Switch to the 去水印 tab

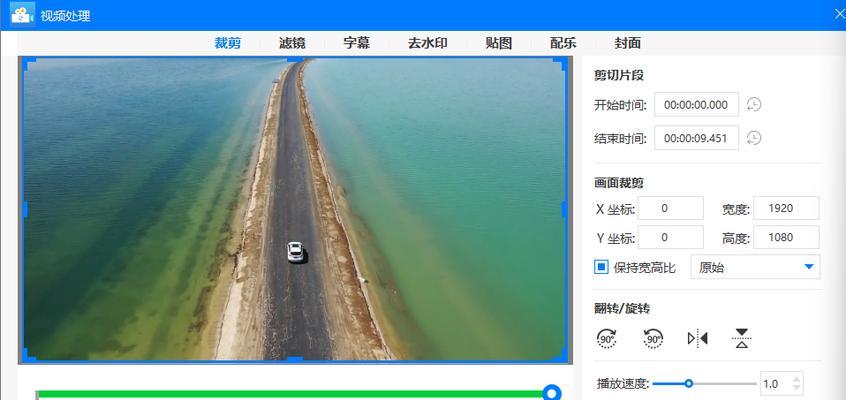[427, 43]
